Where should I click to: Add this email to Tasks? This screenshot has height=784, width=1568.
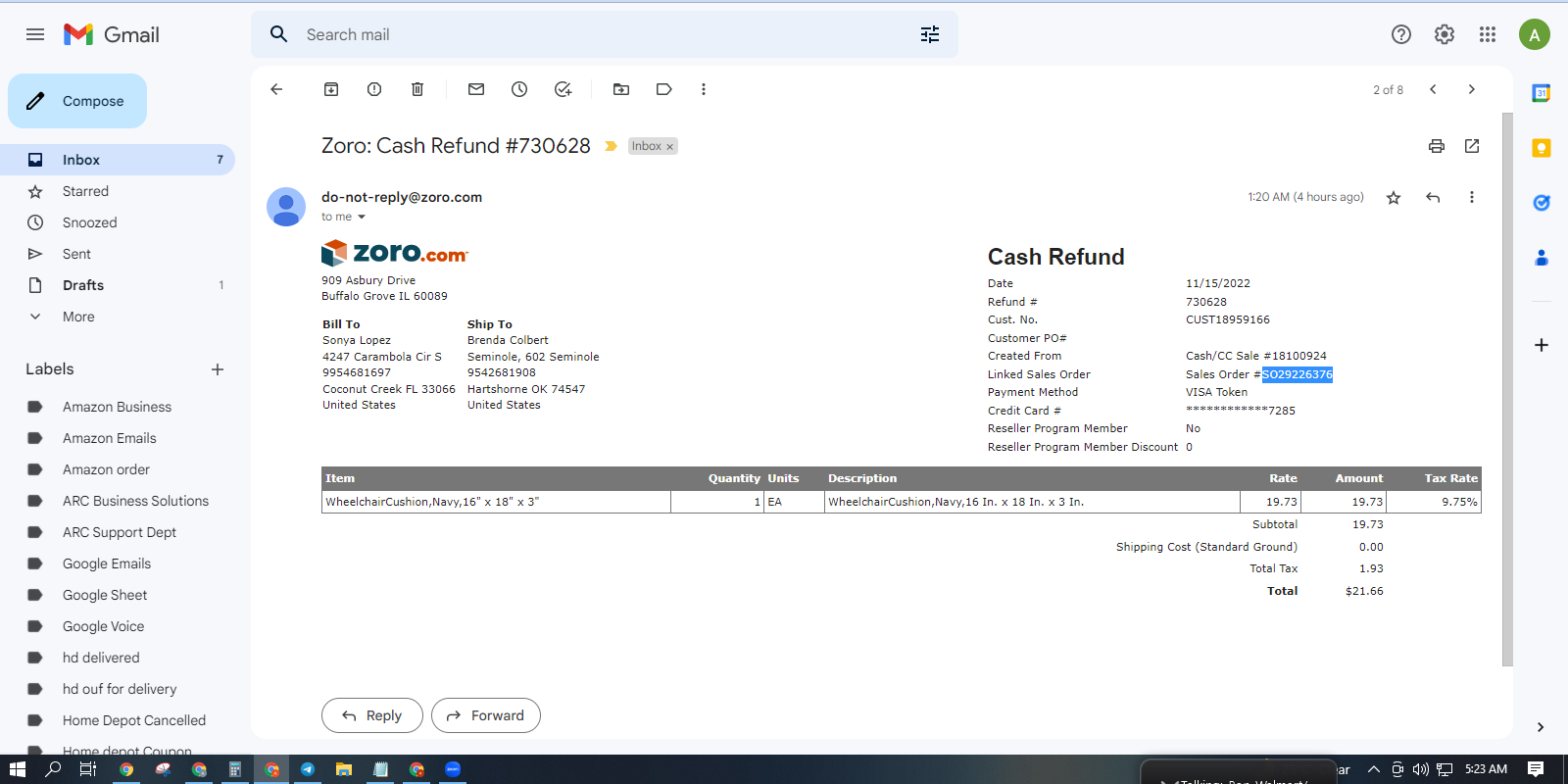(x=563, y=89)
